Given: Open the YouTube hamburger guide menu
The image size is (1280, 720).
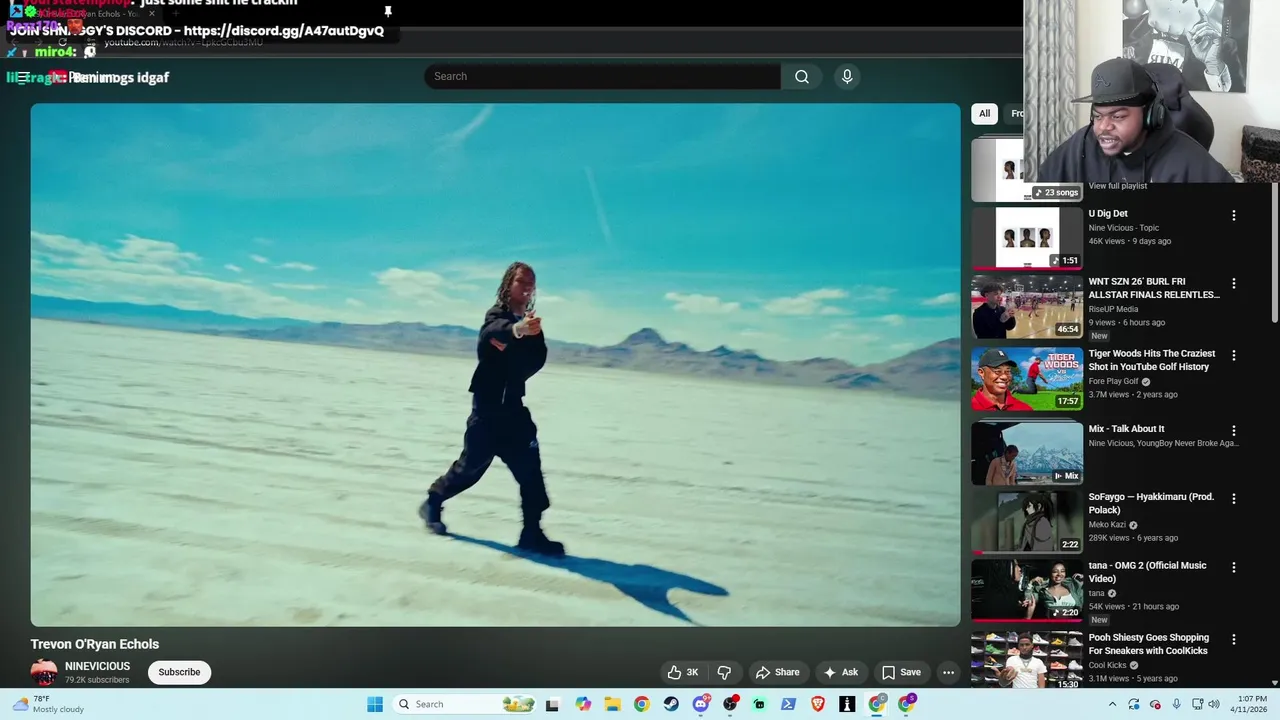Looking at the screenshot, I should click(x=22, y=77).
